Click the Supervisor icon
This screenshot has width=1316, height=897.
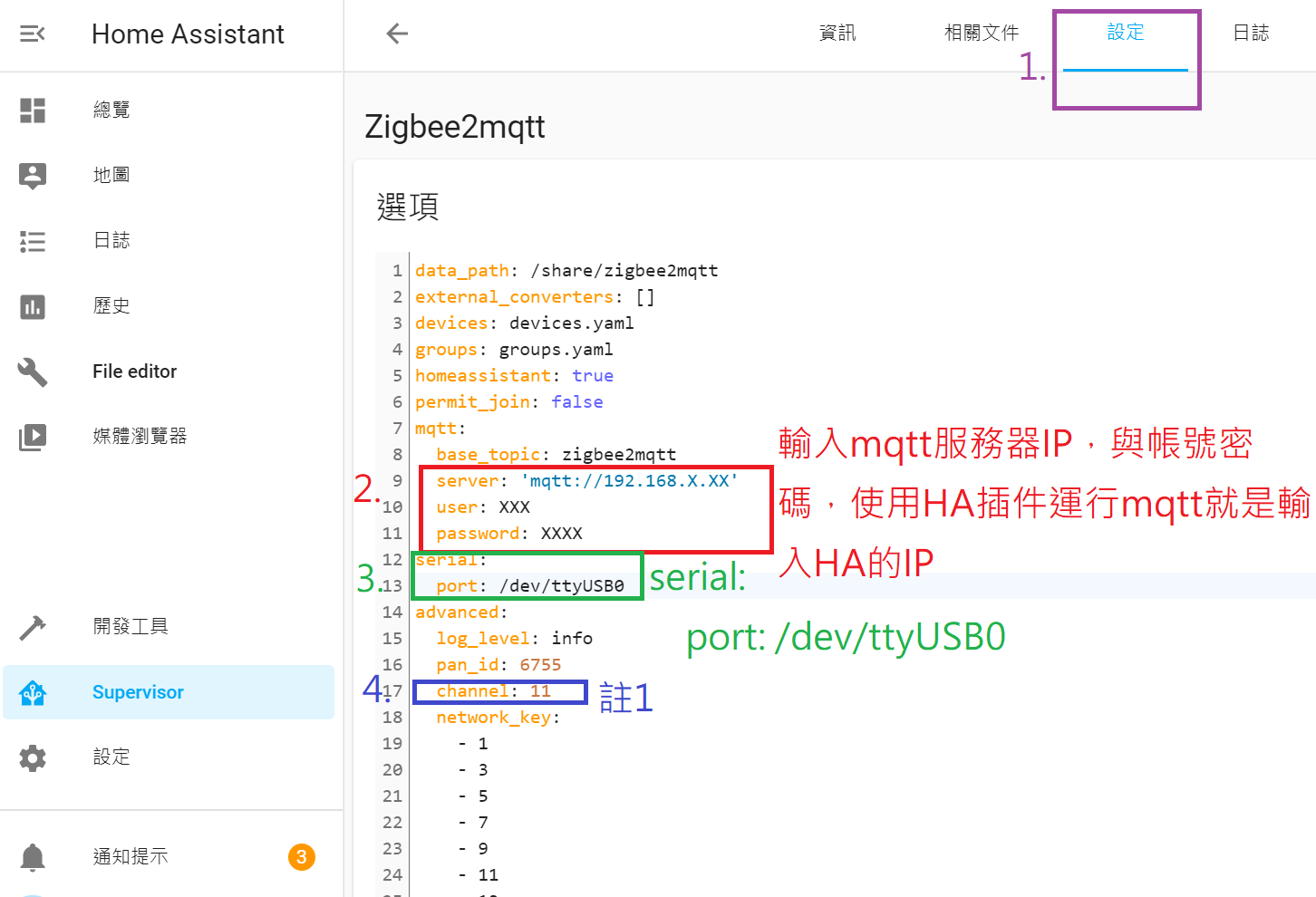click(x=33, y=692)
